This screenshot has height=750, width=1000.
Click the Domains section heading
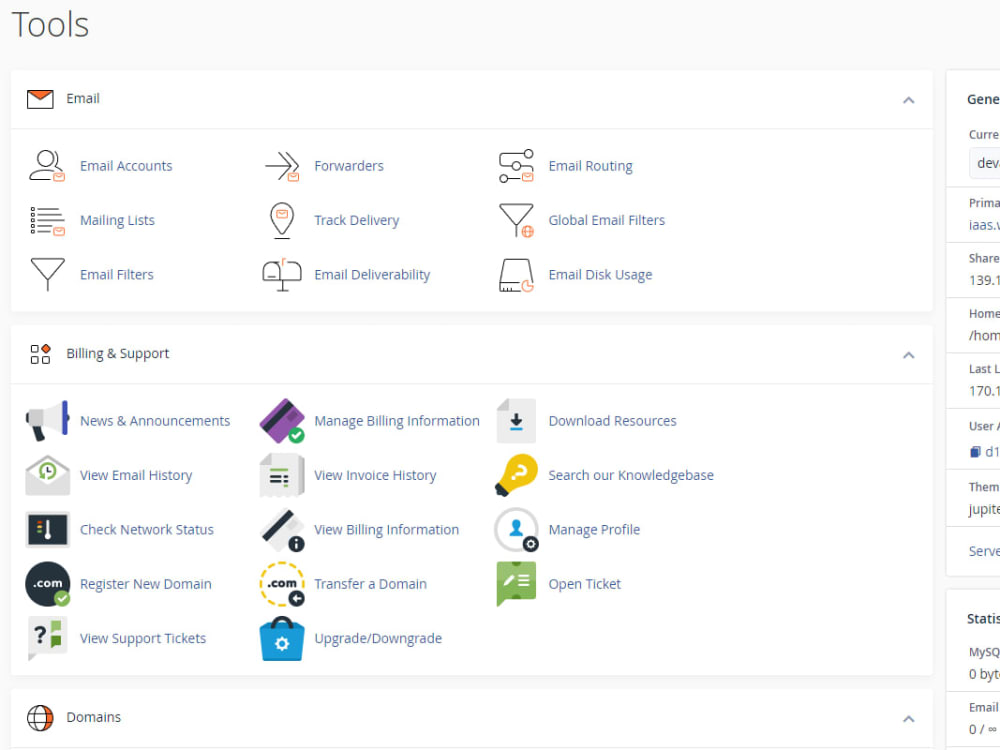[94, 717]
